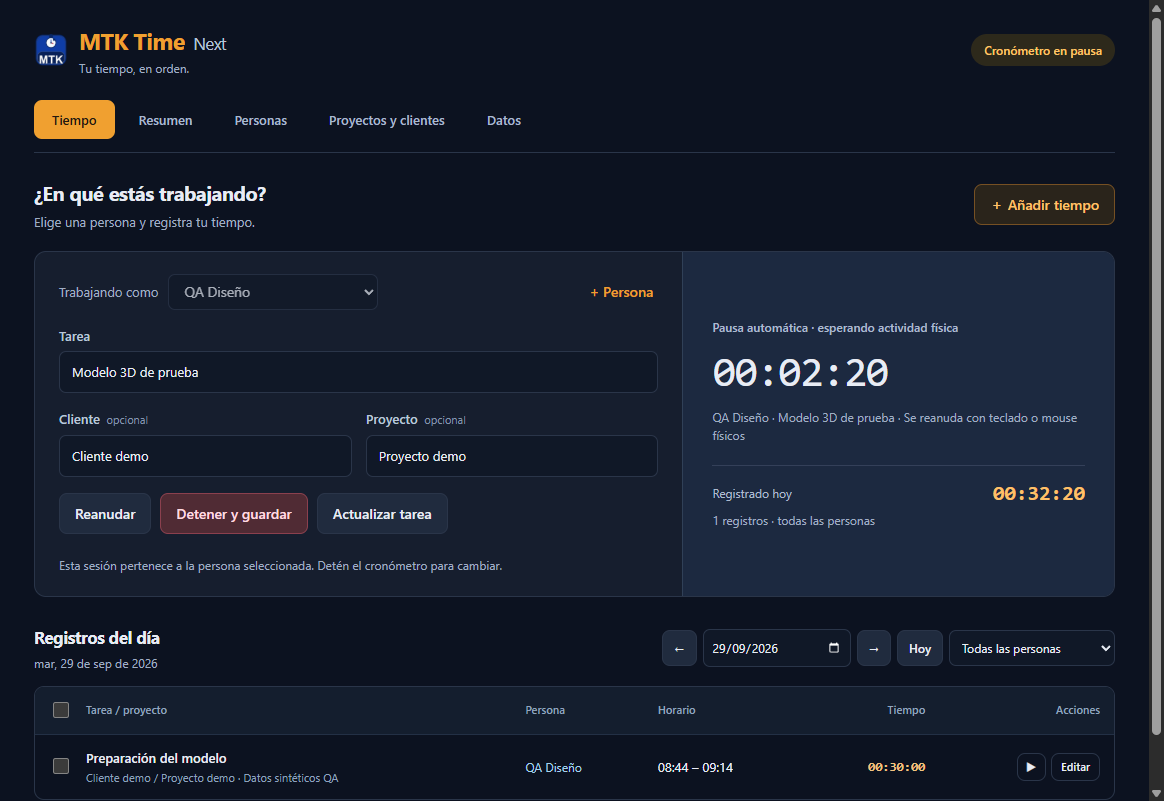Check the Preparación del modelo row checkbox
This screenshot has height=801, width=1164.
point(61,765)
